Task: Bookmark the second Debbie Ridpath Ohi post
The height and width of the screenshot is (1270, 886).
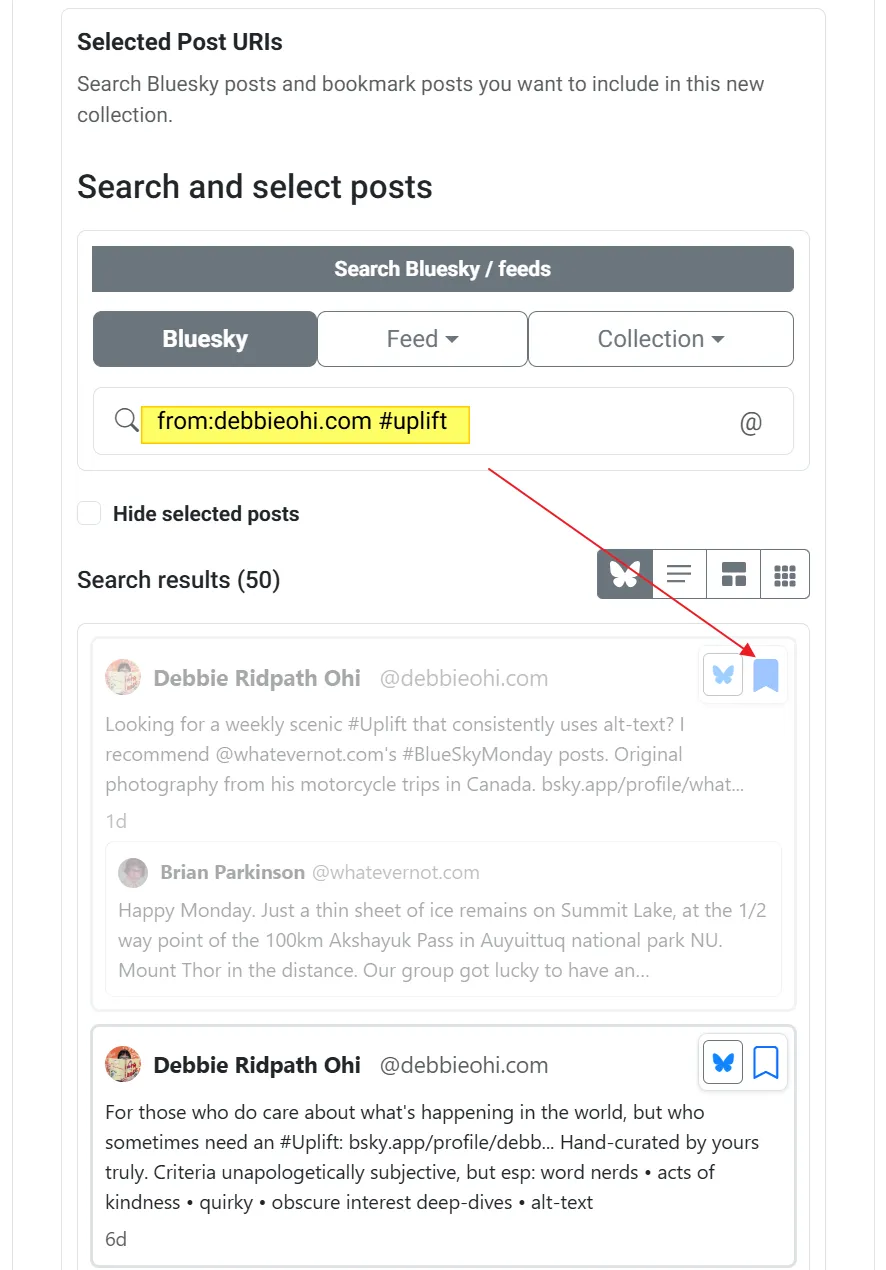Action: 765,1062
